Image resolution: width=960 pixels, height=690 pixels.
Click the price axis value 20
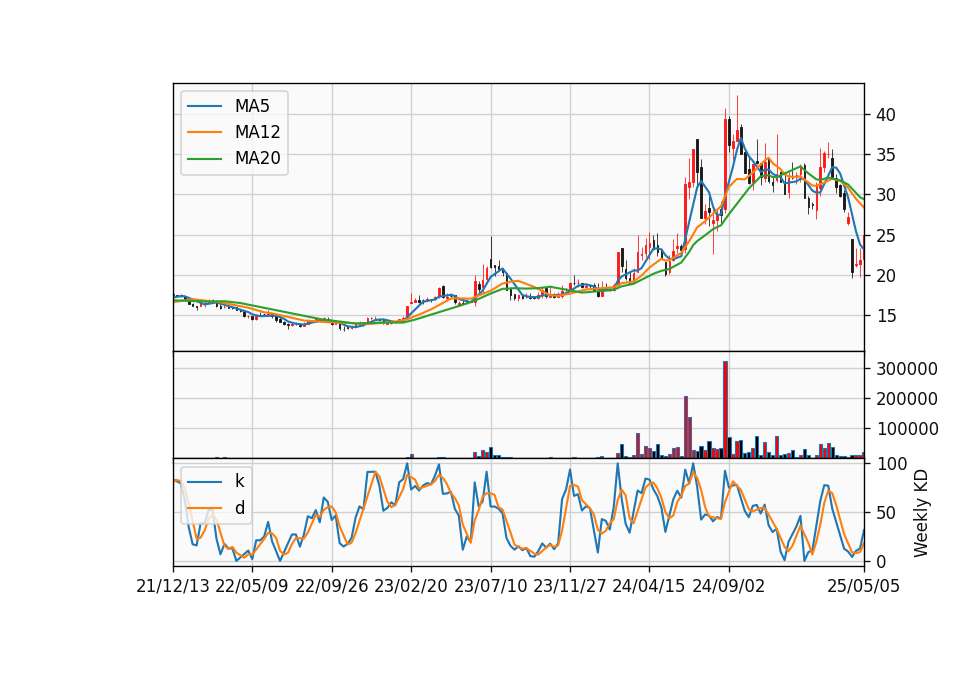[886, 276]
